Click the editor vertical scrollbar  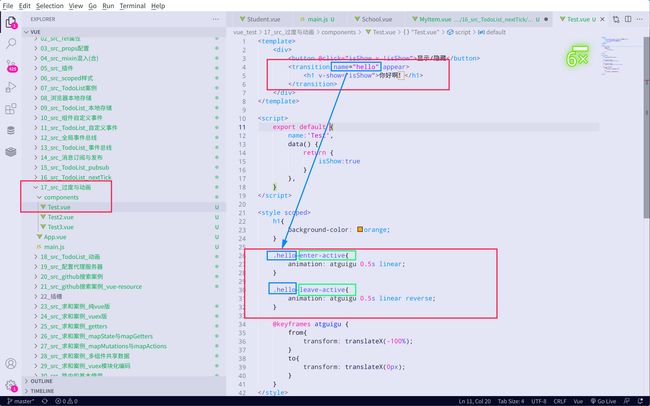[646, 127]
